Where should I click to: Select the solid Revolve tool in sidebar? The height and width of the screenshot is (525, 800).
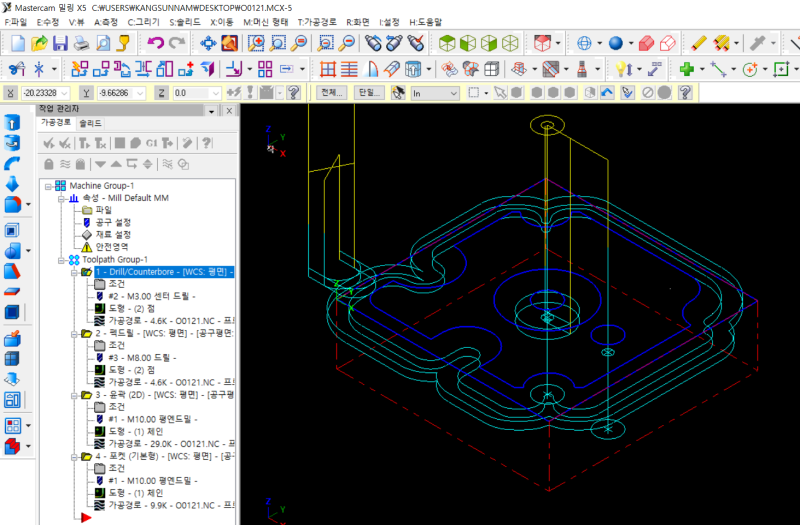[13, 143]
